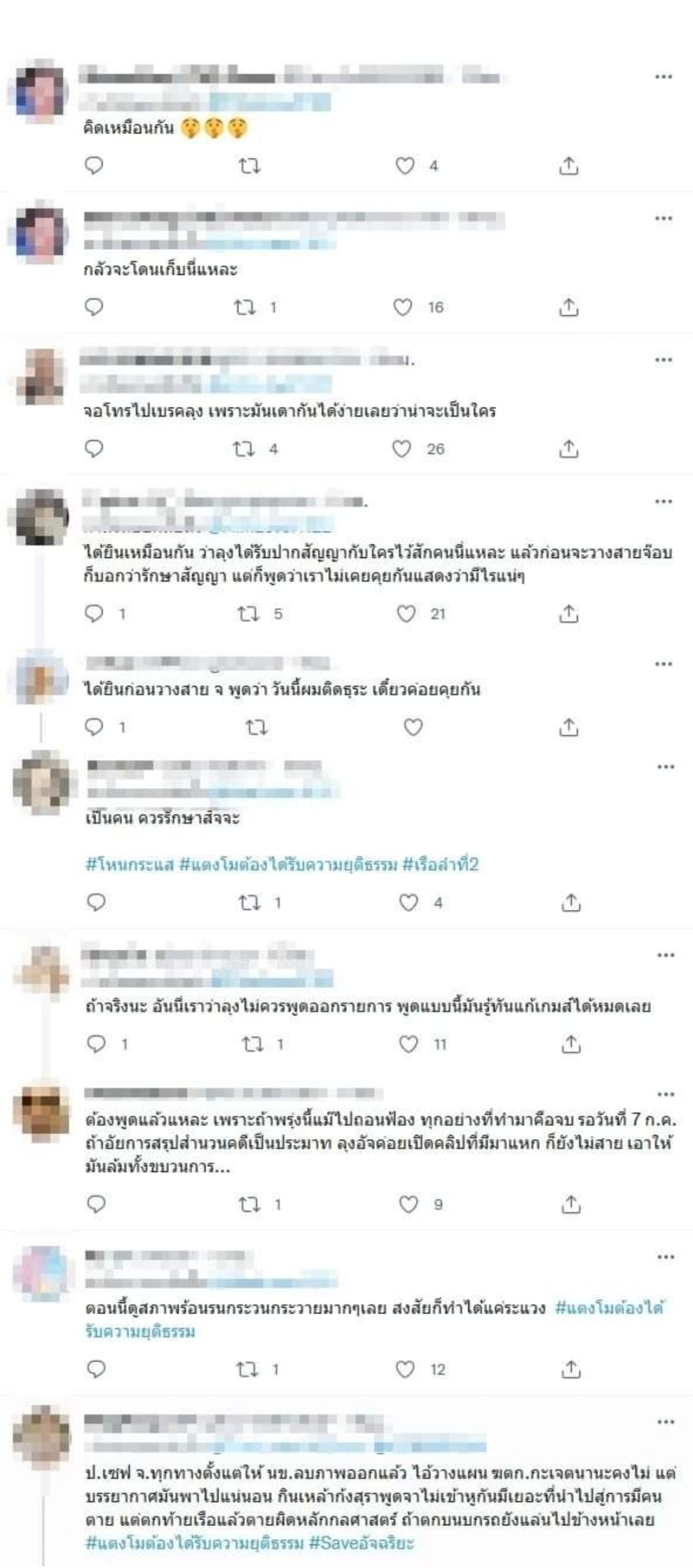
Task: Like the tweet with 9 likes
Action: pos(408,1205)
